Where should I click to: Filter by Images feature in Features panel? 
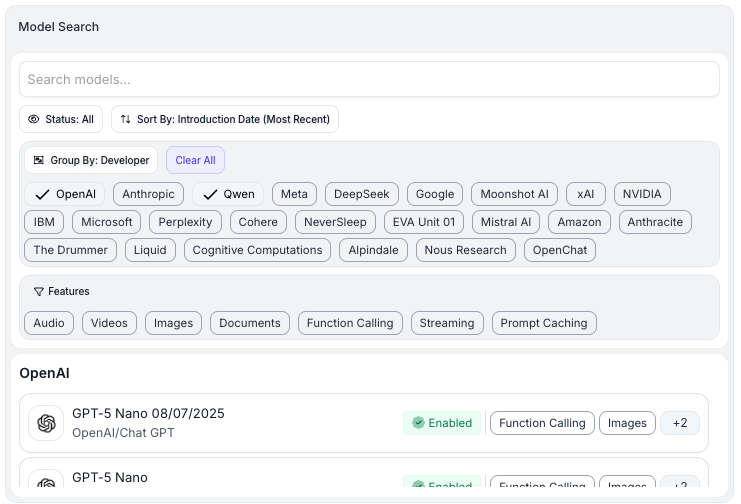(x=173, y=323)
